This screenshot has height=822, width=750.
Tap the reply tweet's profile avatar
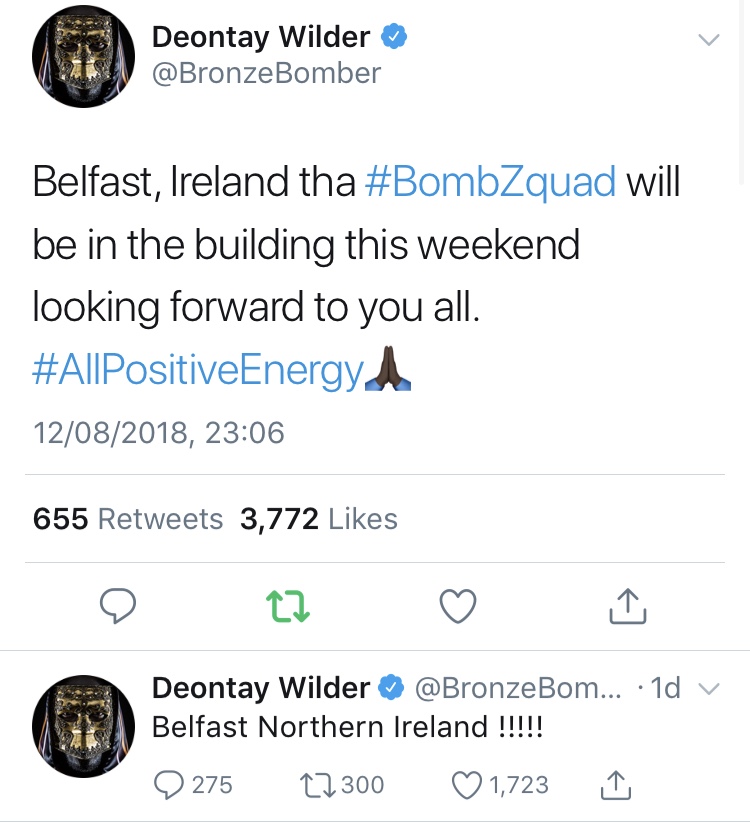click(84, 726)
